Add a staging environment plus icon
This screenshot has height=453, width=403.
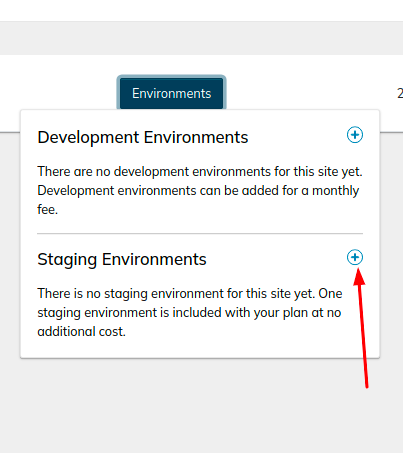pos(355,257)
